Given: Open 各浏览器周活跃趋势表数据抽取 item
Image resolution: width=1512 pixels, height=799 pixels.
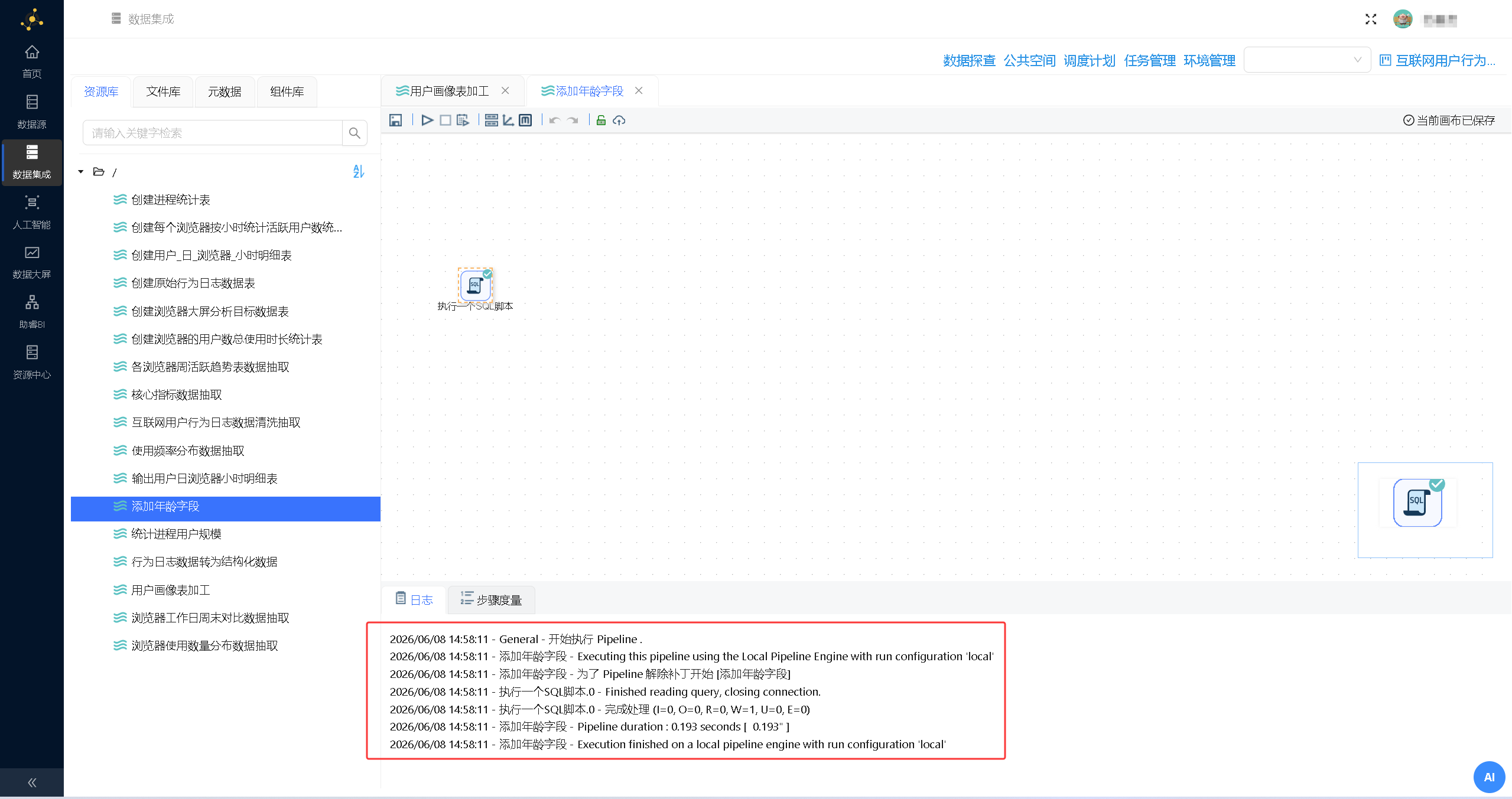Looking at the screenshot, I should point(210,367).
